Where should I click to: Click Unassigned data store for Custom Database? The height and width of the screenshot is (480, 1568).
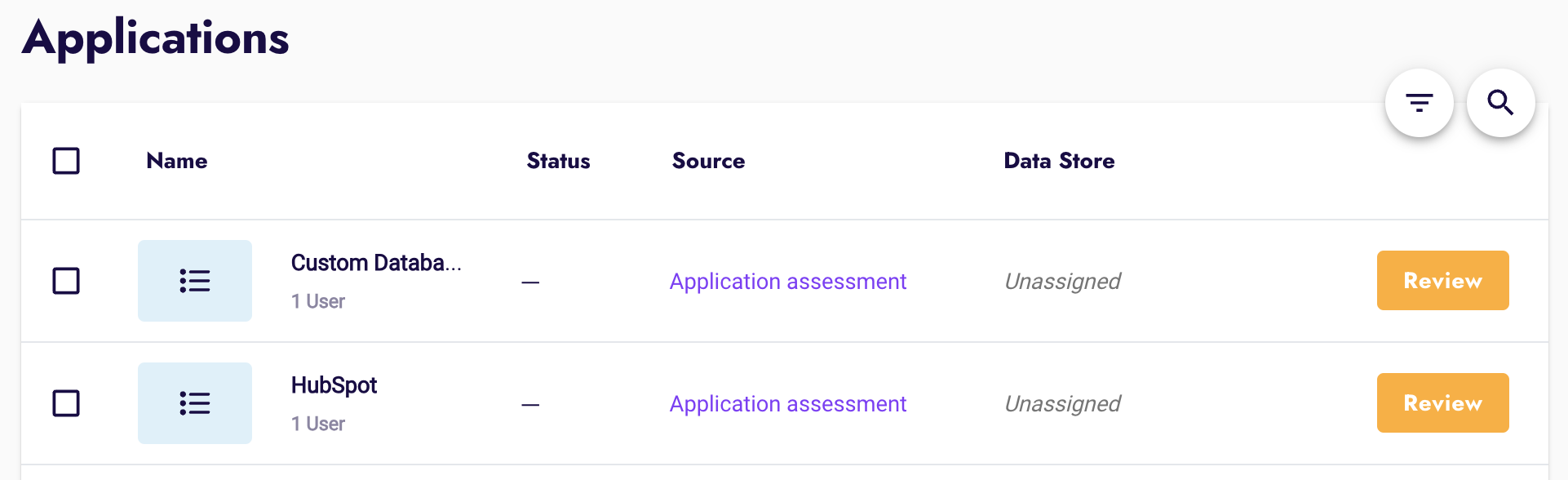tap(1062, 282)
